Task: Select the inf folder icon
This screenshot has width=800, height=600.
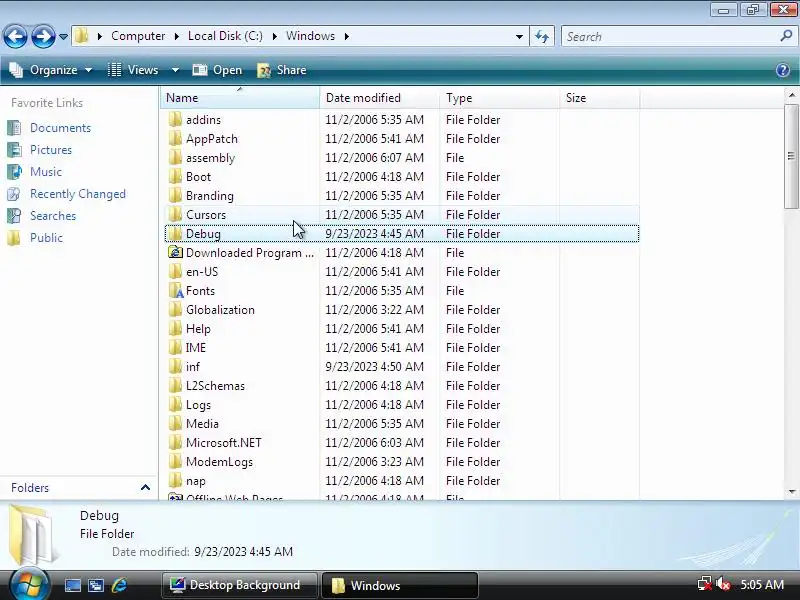Action: [x=175, y=366]
